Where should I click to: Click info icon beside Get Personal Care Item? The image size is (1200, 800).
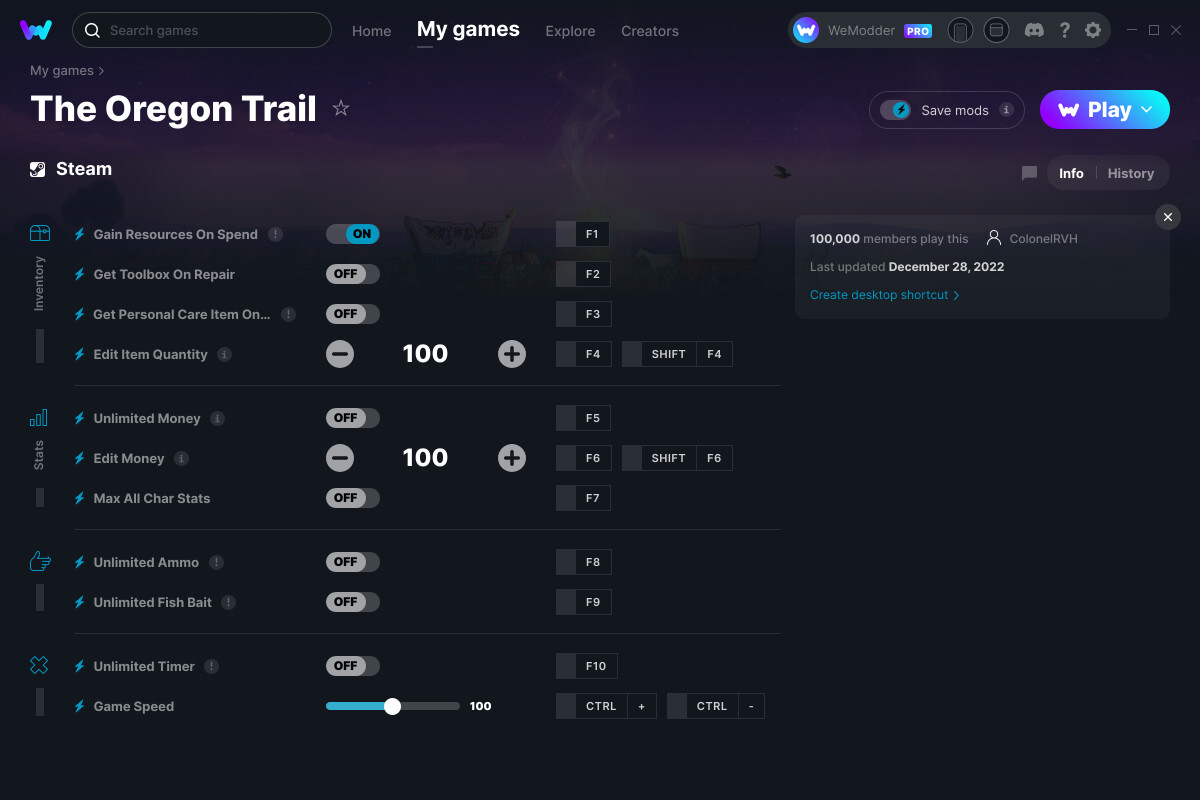(x=288, y=314)
